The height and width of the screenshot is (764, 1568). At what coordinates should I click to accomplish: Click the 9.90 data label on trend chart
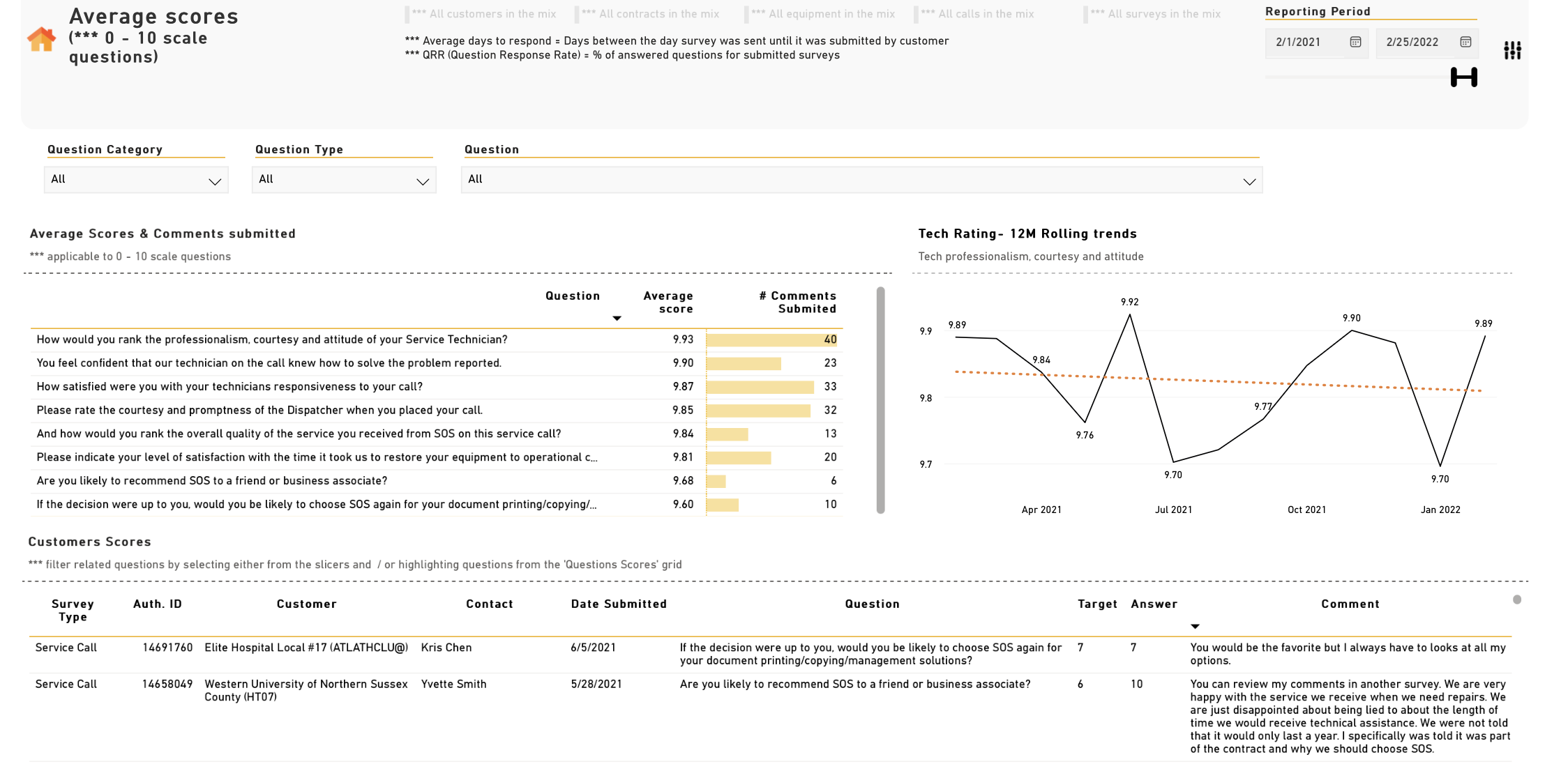click(1351, 318)
